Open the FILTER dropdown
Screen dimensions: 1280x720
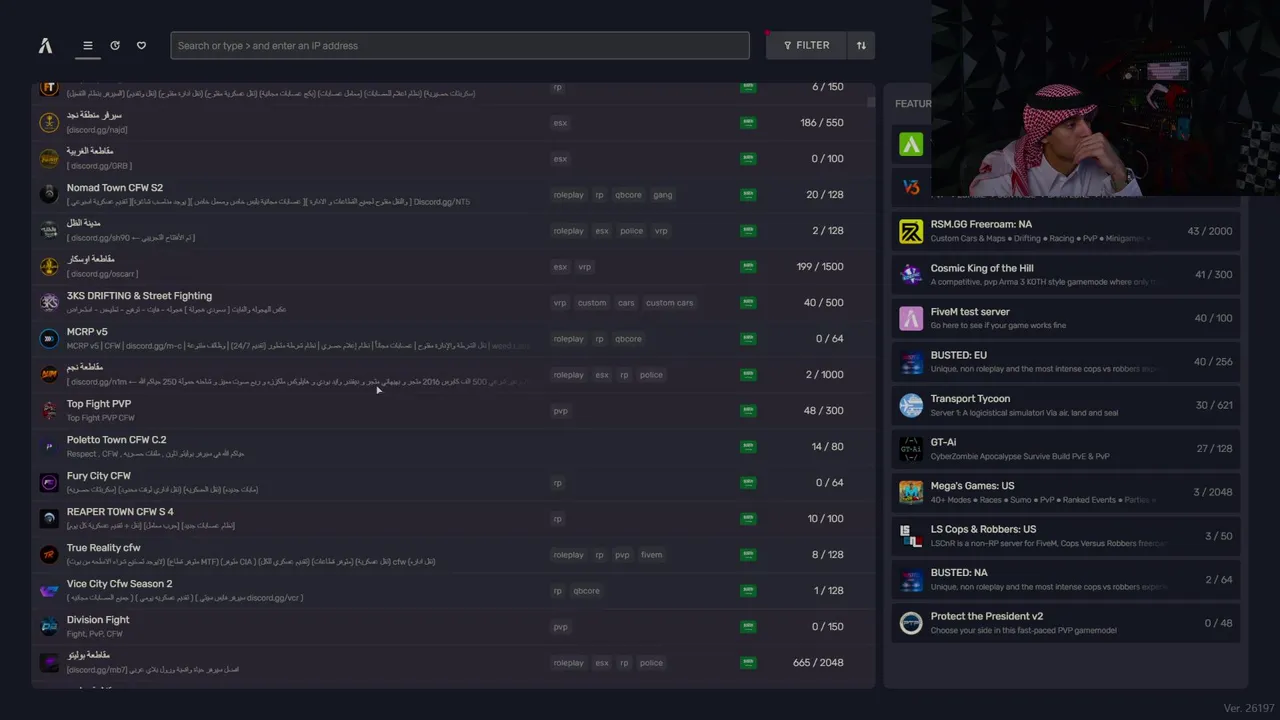[806, 45]
